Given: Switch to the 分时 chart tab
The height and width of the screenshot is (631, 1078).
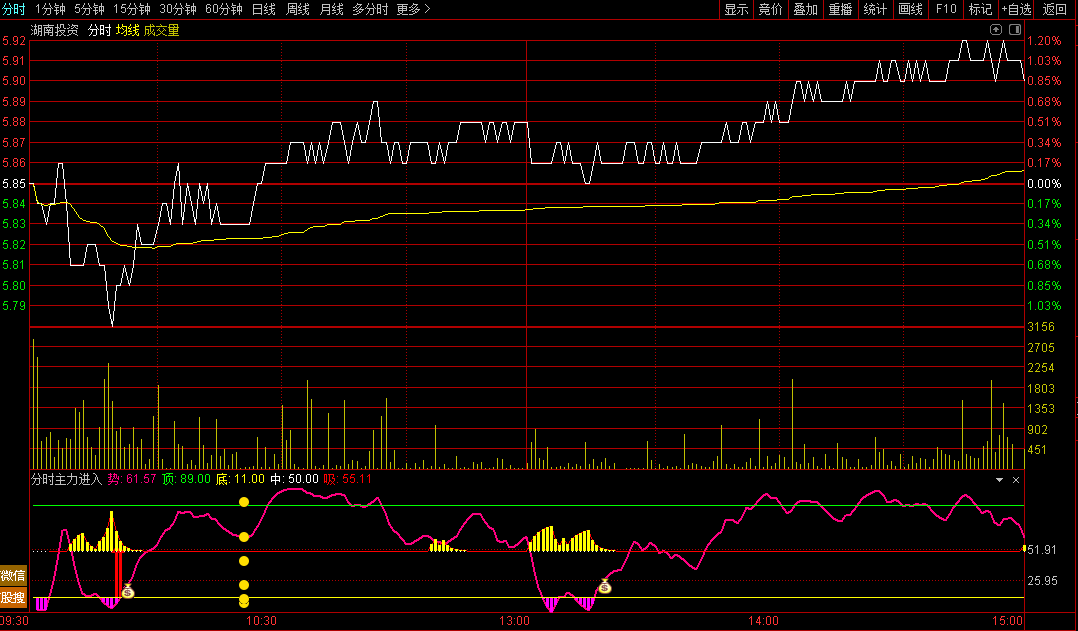Looking at the screenshot, I should 13,9.
